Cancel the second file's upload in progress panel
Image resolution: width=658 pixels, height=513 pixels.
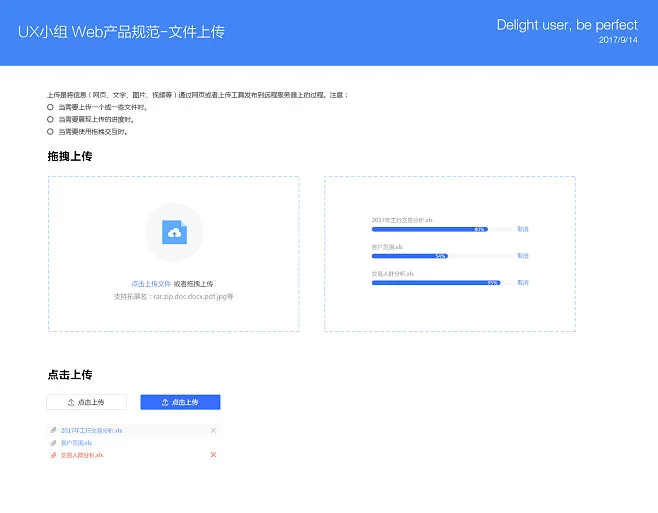[x=523, y=256]
